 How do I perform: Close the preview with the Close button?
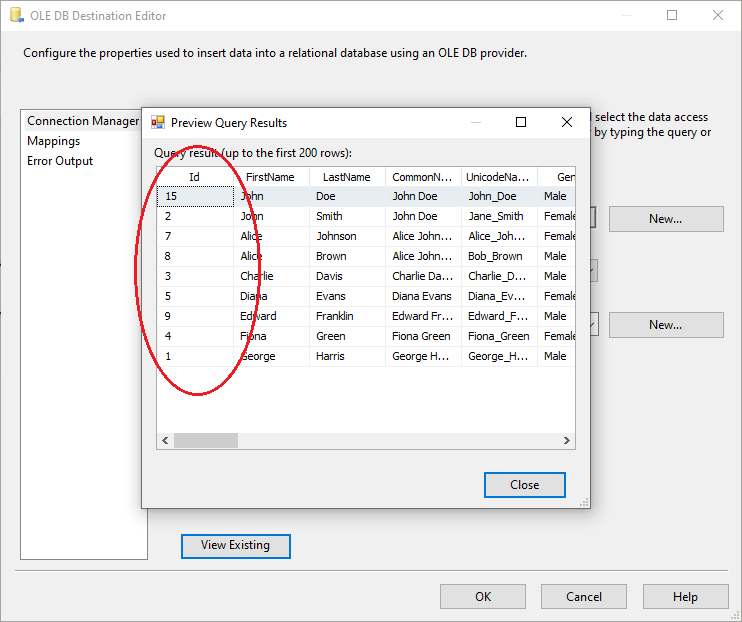pos(524,485)
